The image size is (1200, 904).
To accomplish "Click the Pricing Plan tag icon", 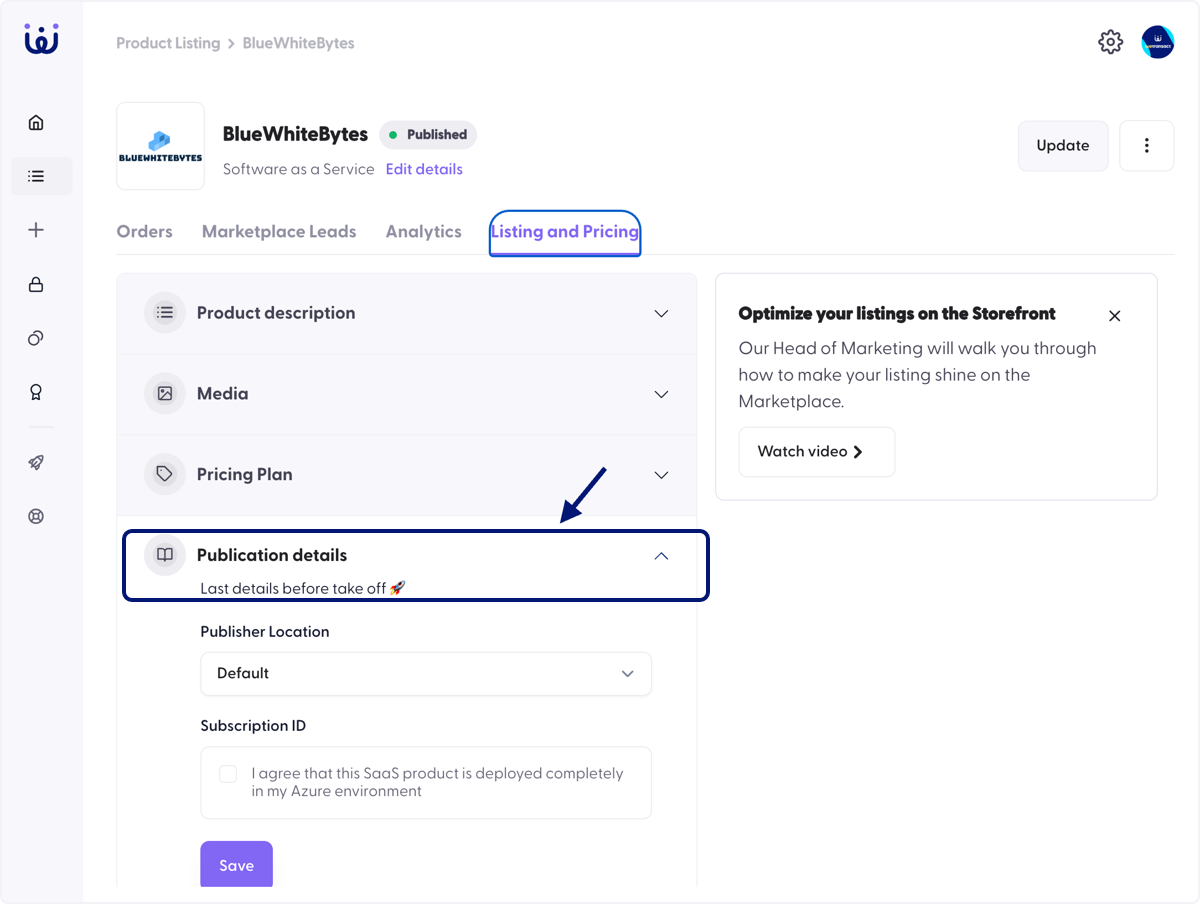I will click(165, 475).
